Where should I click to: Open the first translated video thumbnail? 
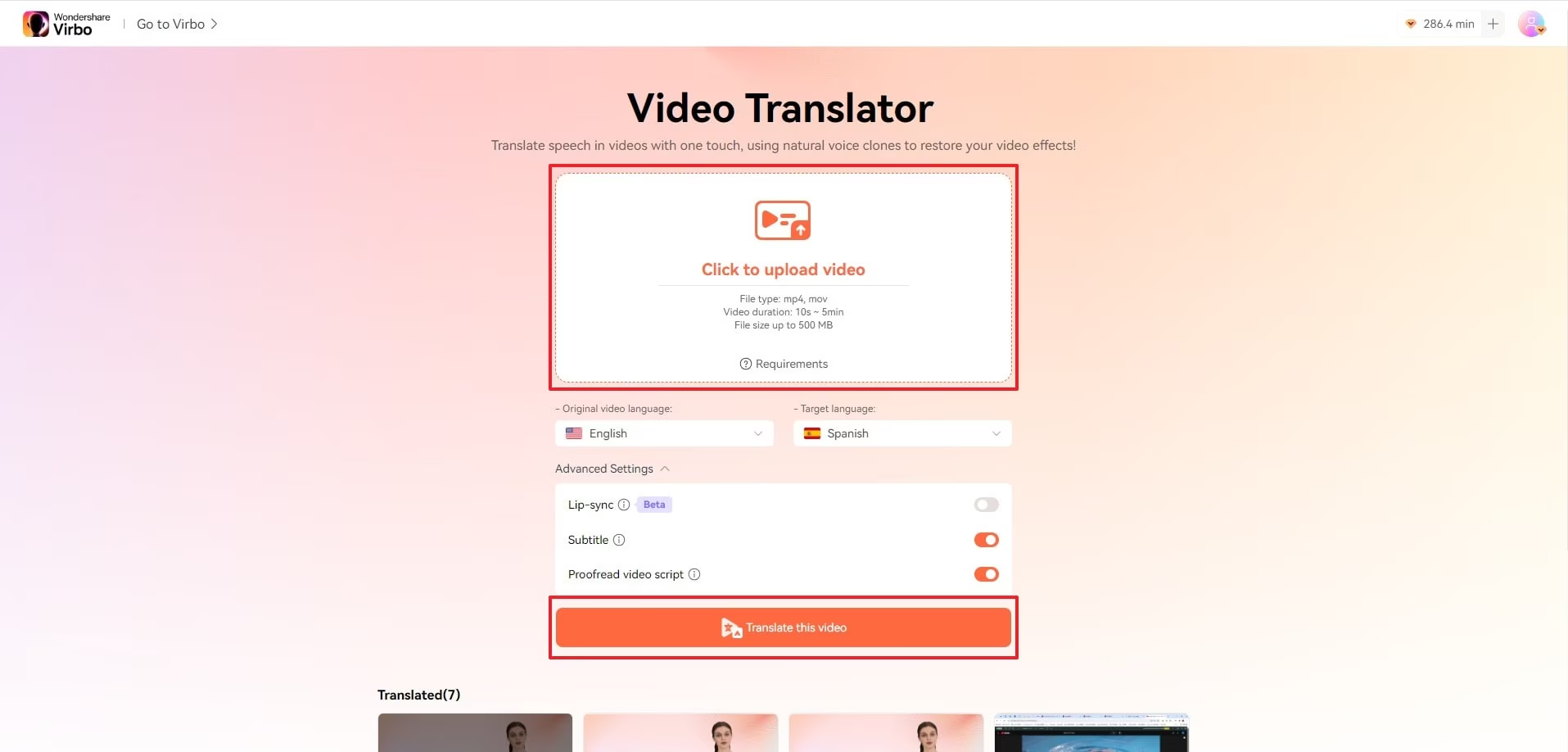(475, 732)
